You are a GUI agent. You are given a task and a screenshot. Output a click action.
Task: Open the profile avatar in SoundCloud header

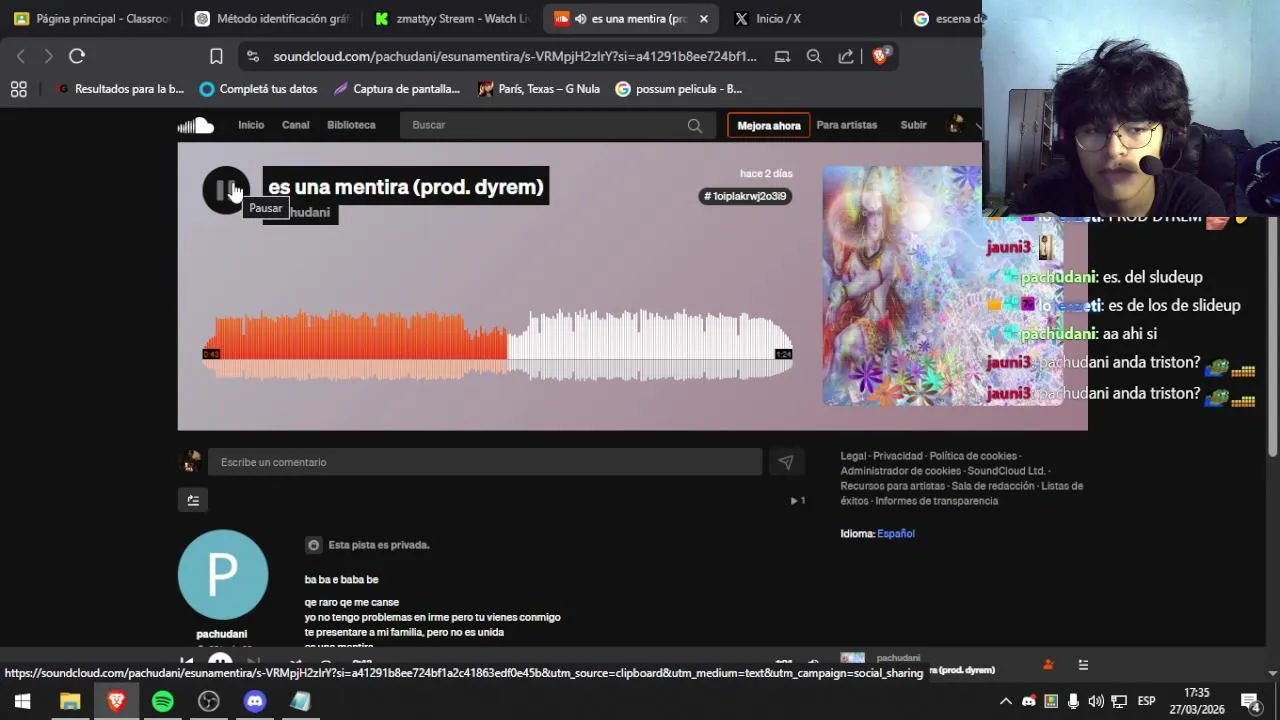pyautogui.click(x=956, y=125)
